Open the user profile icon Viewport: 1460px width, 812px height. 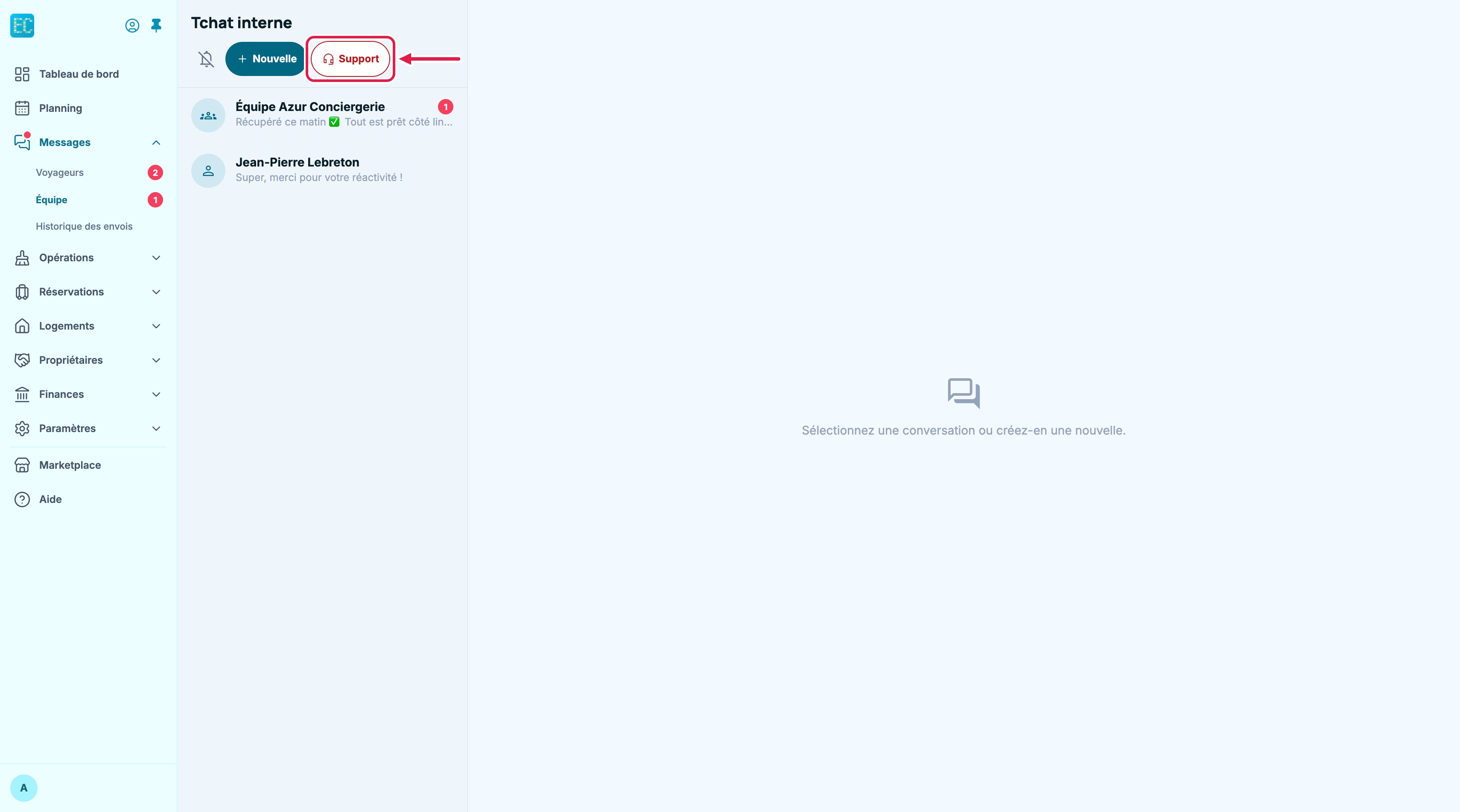click(132, 26)
